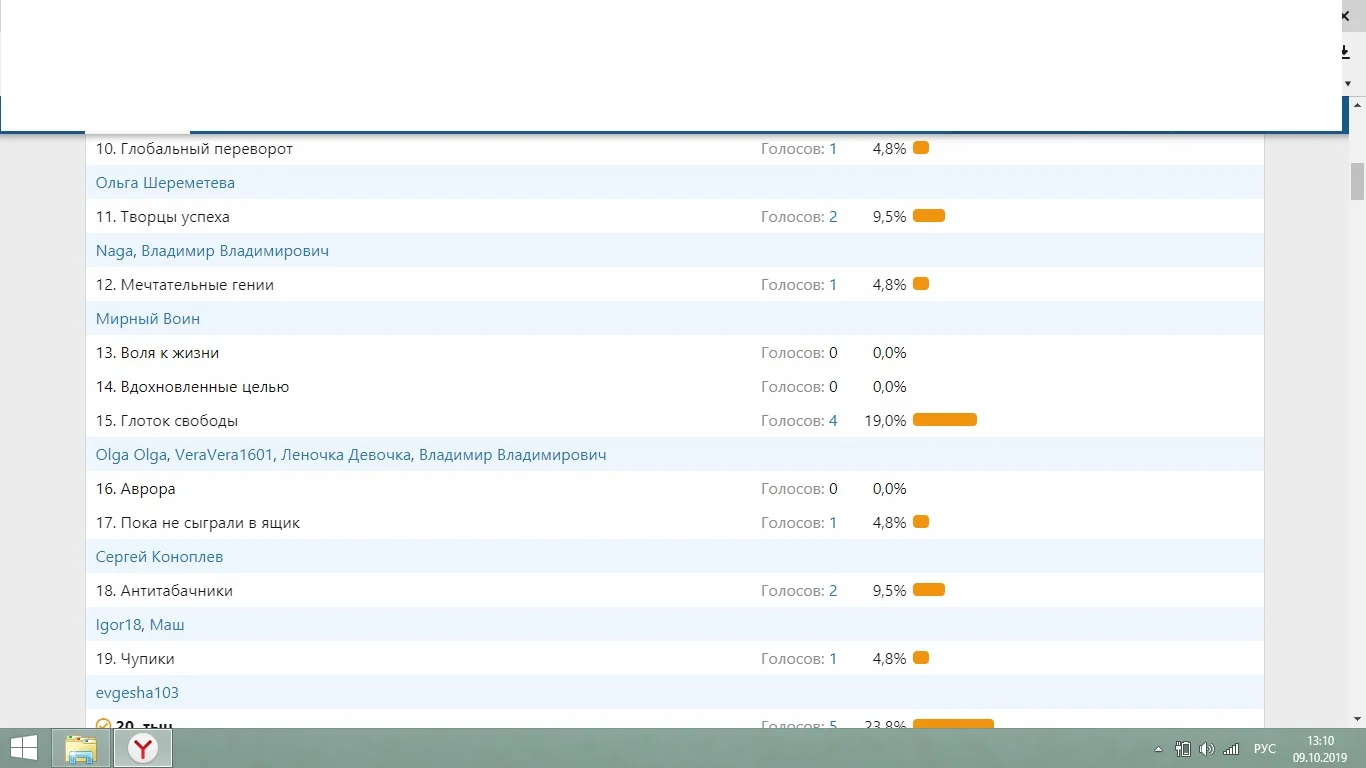This screenshot has width=1366, height=768.
Task: Click vote count 2 for Антитабачники
Action: click(833, 591)
